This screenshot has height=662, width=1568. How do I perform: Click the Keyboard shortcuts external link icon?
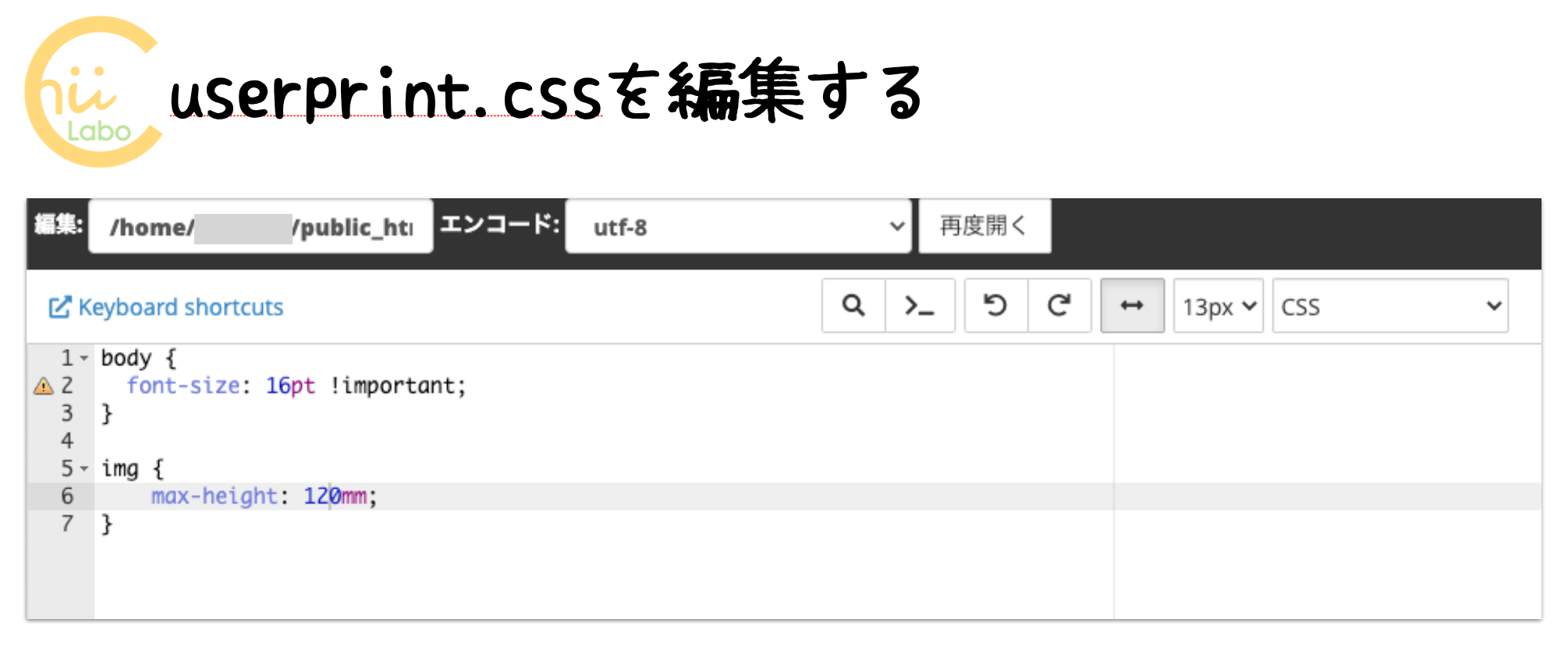(x=59, y=306)
